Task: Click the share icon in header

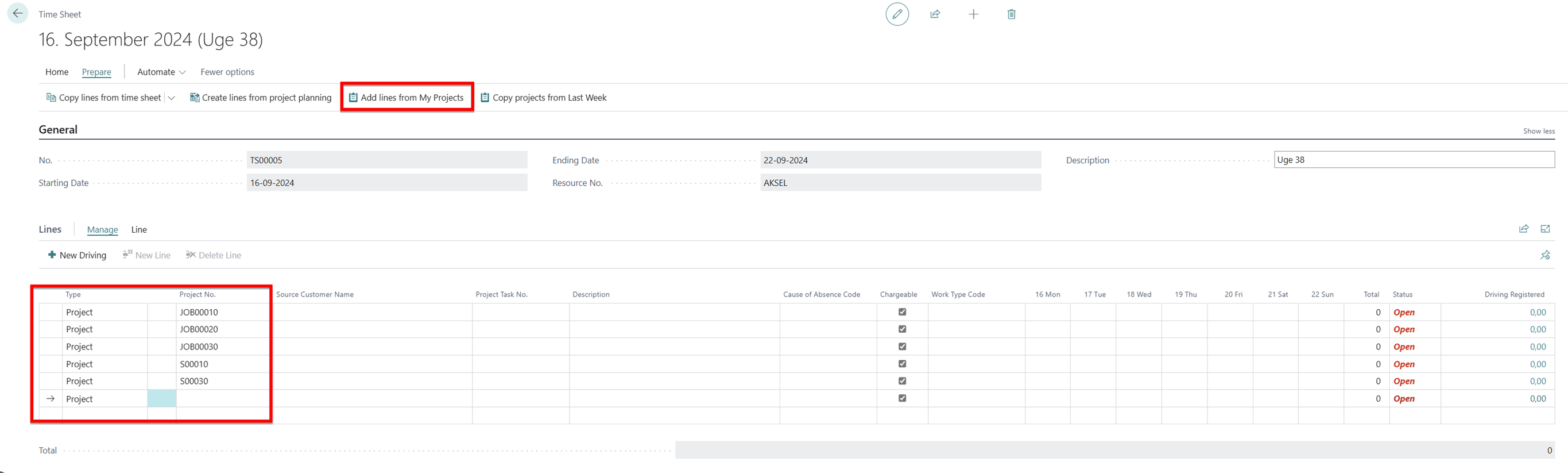Action: pos(935,14)
